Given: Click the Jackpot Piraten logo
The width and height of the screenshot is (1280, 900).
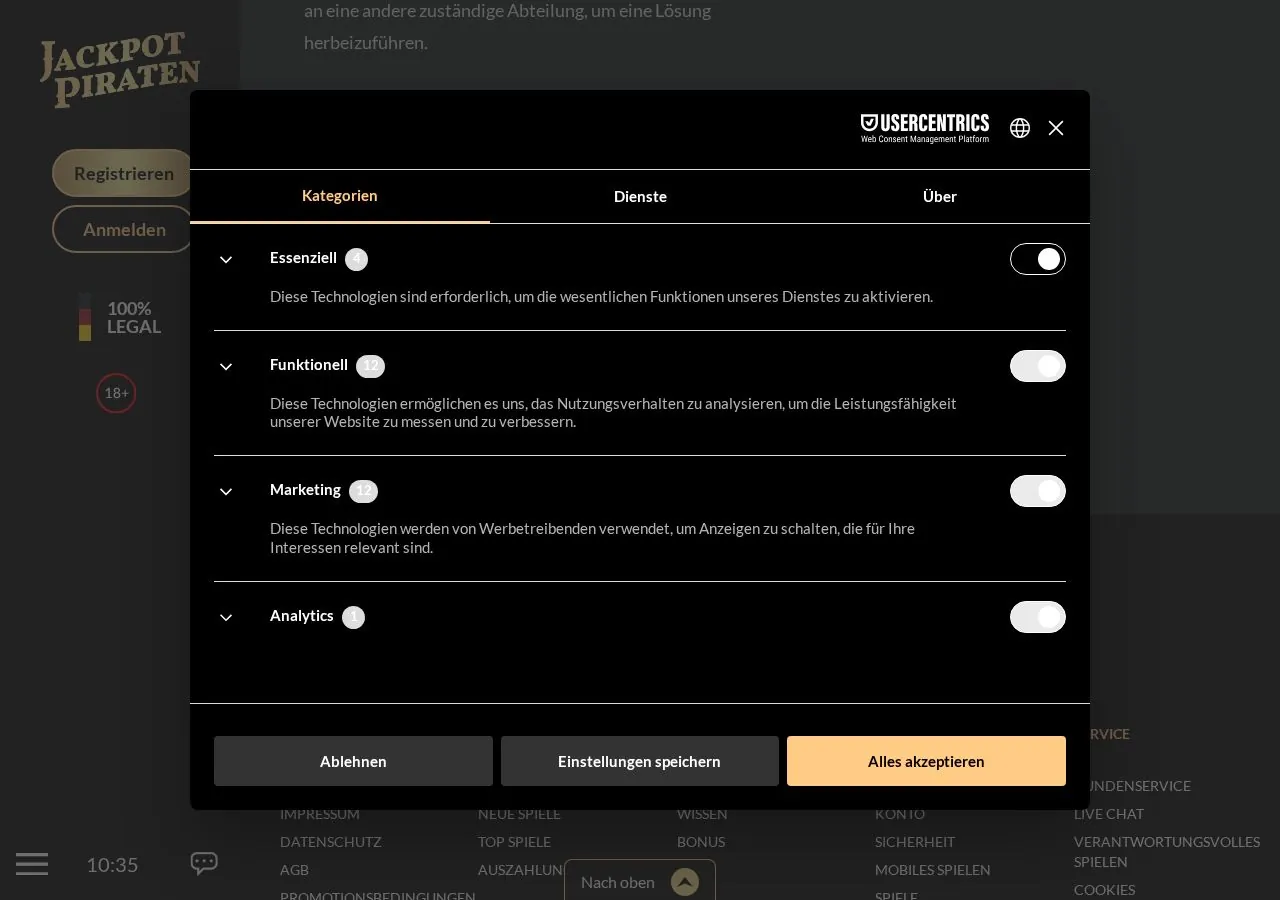Looking at the screenshot, I should tap(120, 70).
